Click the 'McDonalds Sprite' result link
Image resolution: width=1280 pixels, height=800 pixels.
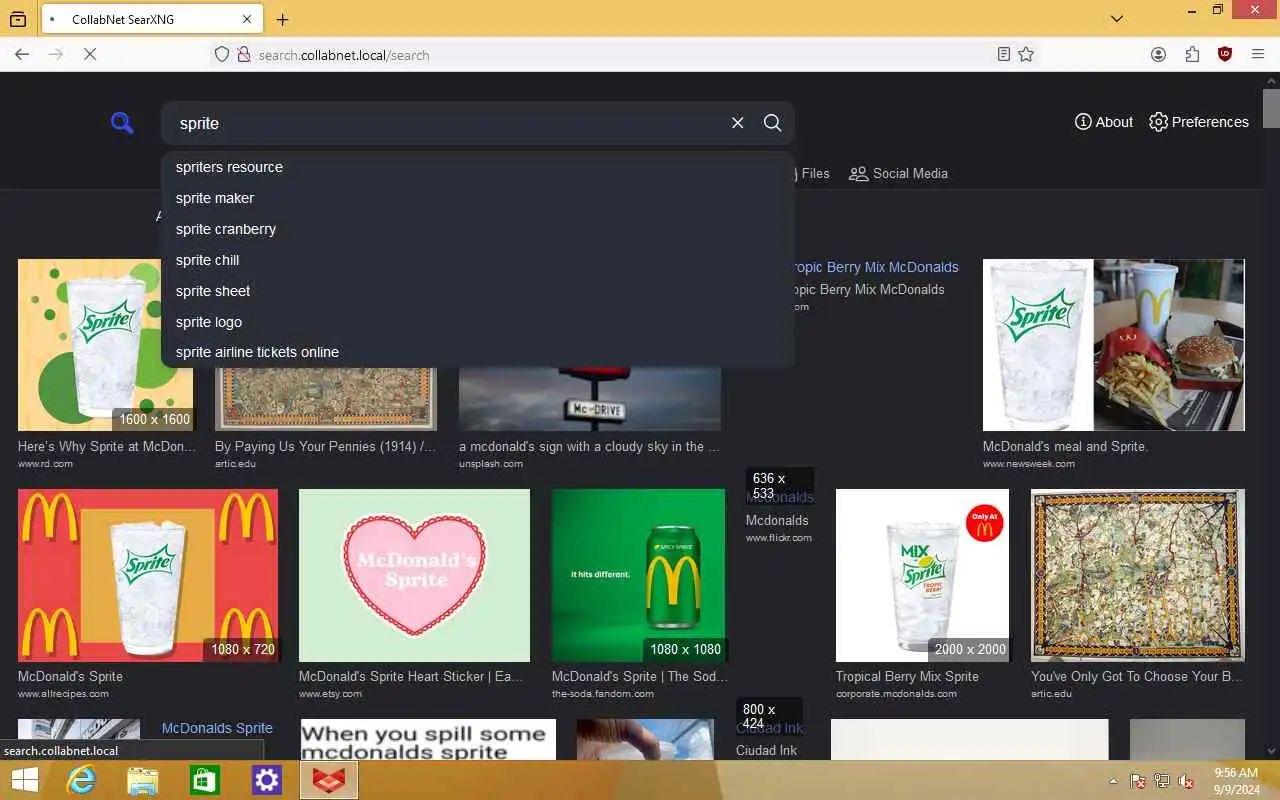coord(217,728)
